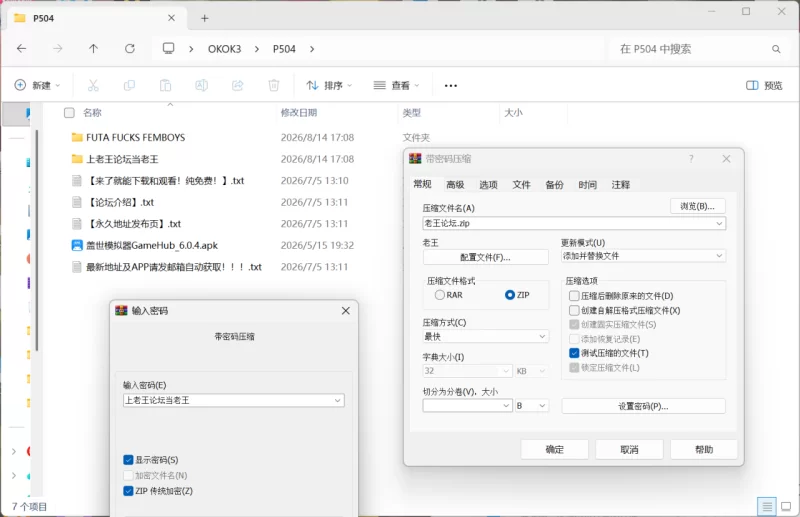Switch to large icons view in status bar
Screen dimensions: 800x517
click(x=786, y=506)
